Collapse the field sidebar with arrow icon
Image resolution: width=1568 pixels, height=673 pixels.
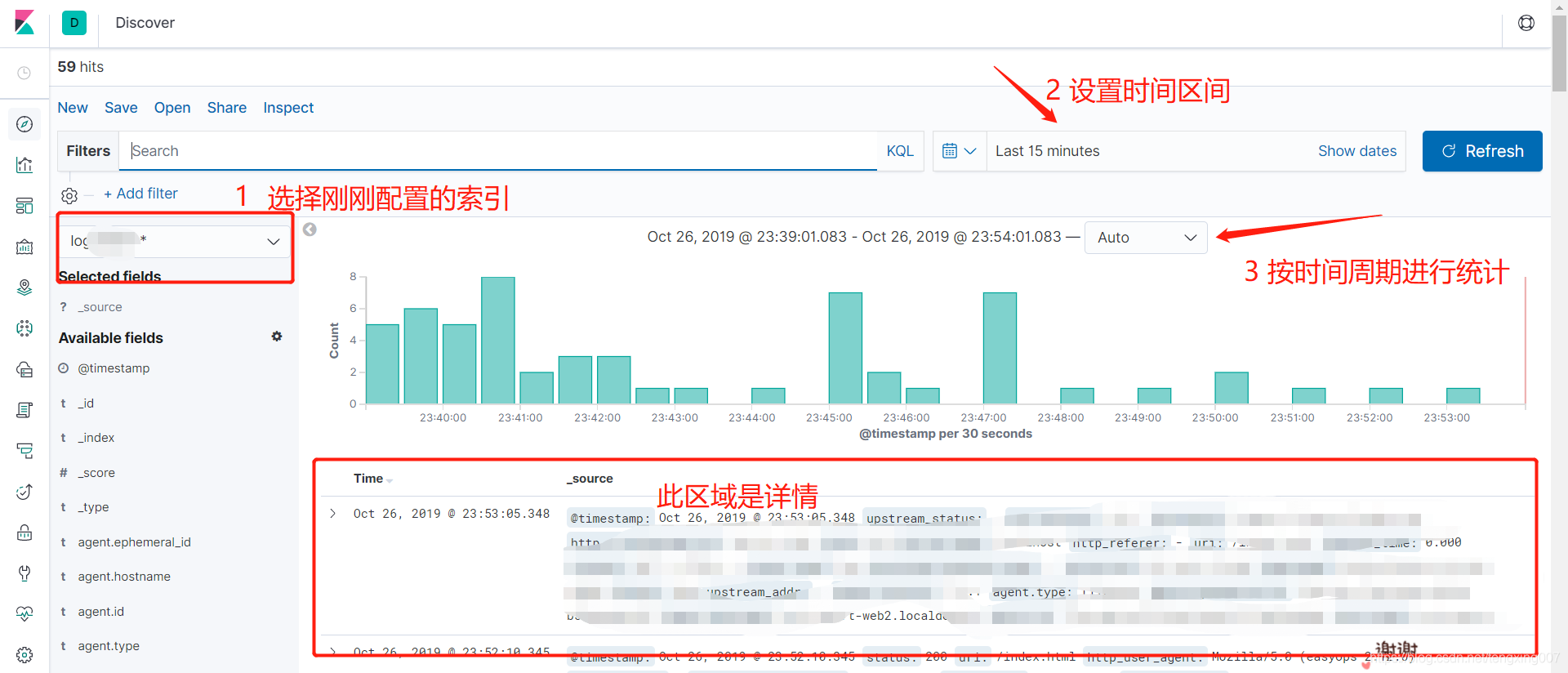[x=310, y=230]
